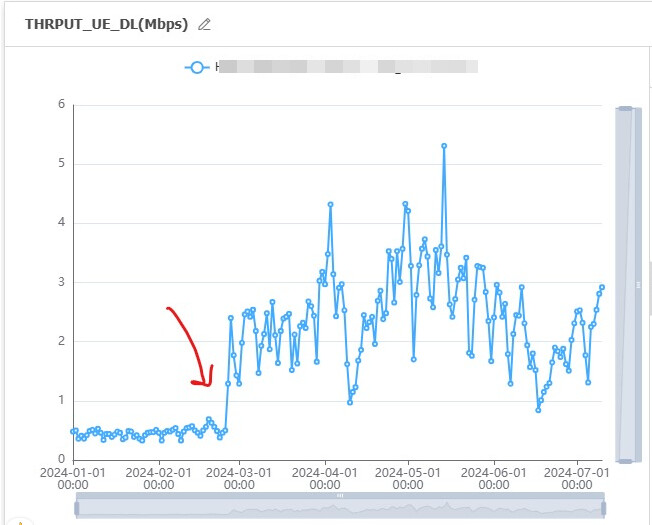Click the left handle of the horizontal zoom slider
This screenshot has width=652, height=525.
77,506
